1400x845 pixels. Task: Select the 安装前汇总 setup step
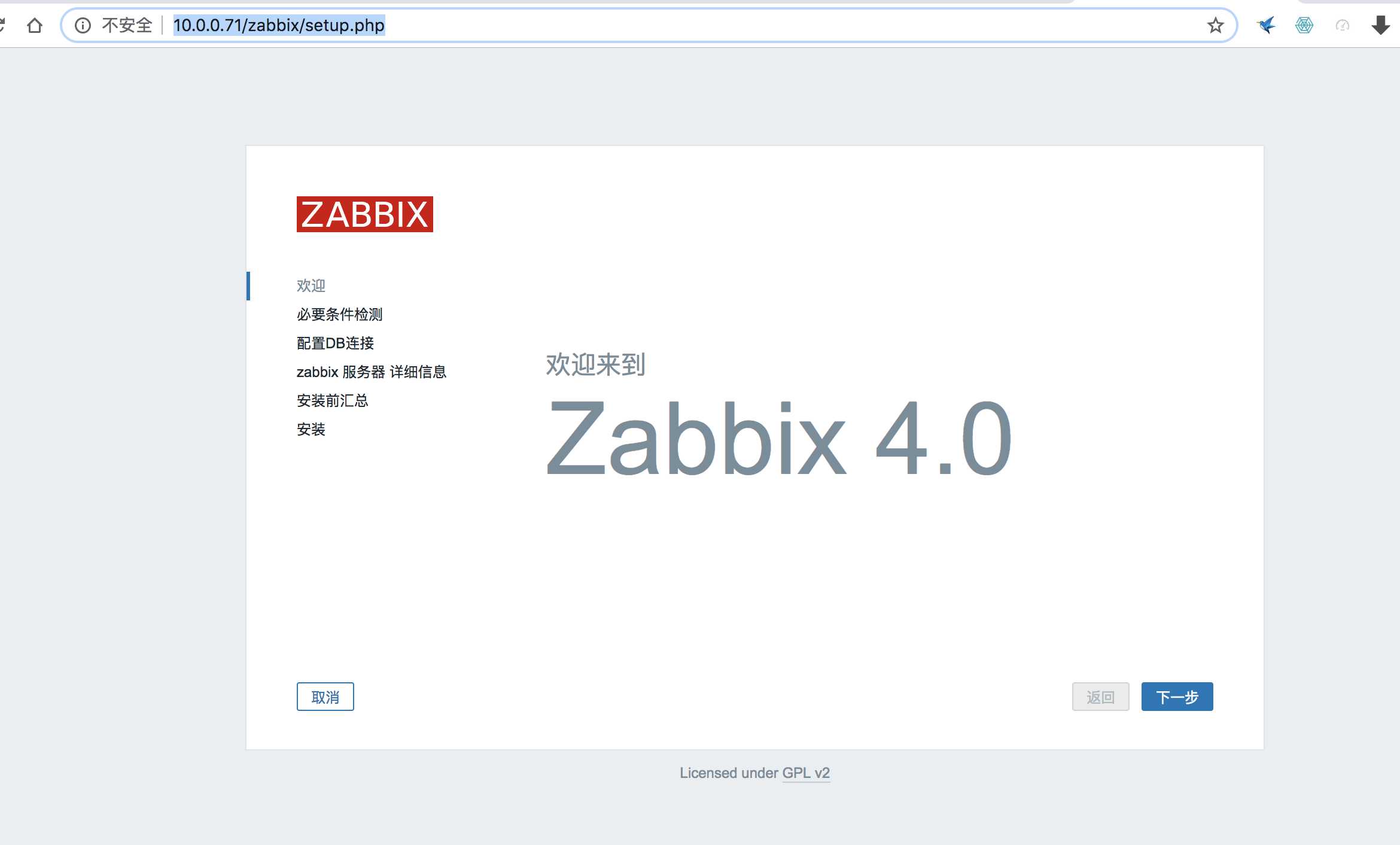pyautogui.click(x=333, y=400)
